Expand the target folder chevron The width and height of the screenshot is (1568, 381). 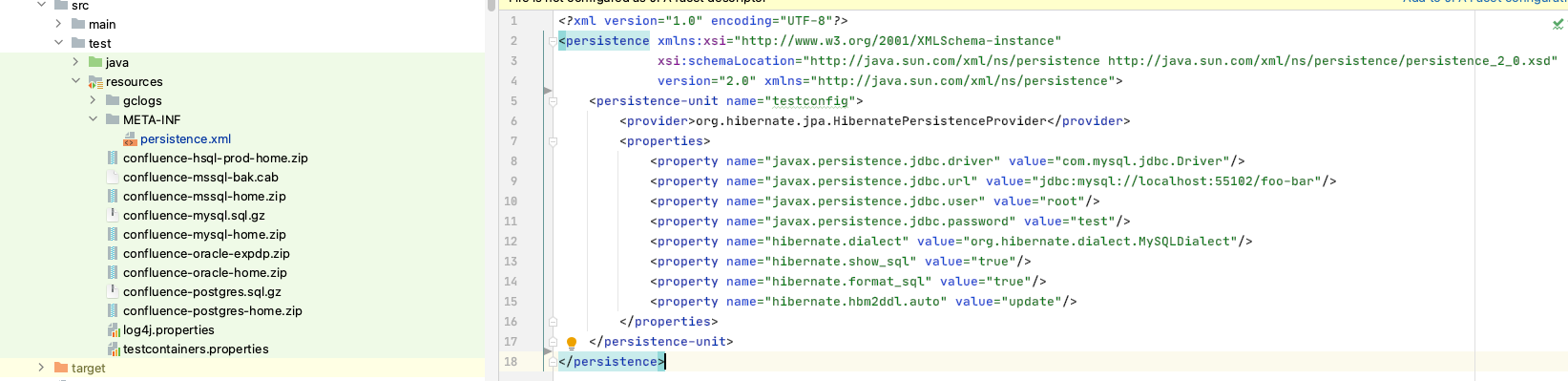[40, 368]
